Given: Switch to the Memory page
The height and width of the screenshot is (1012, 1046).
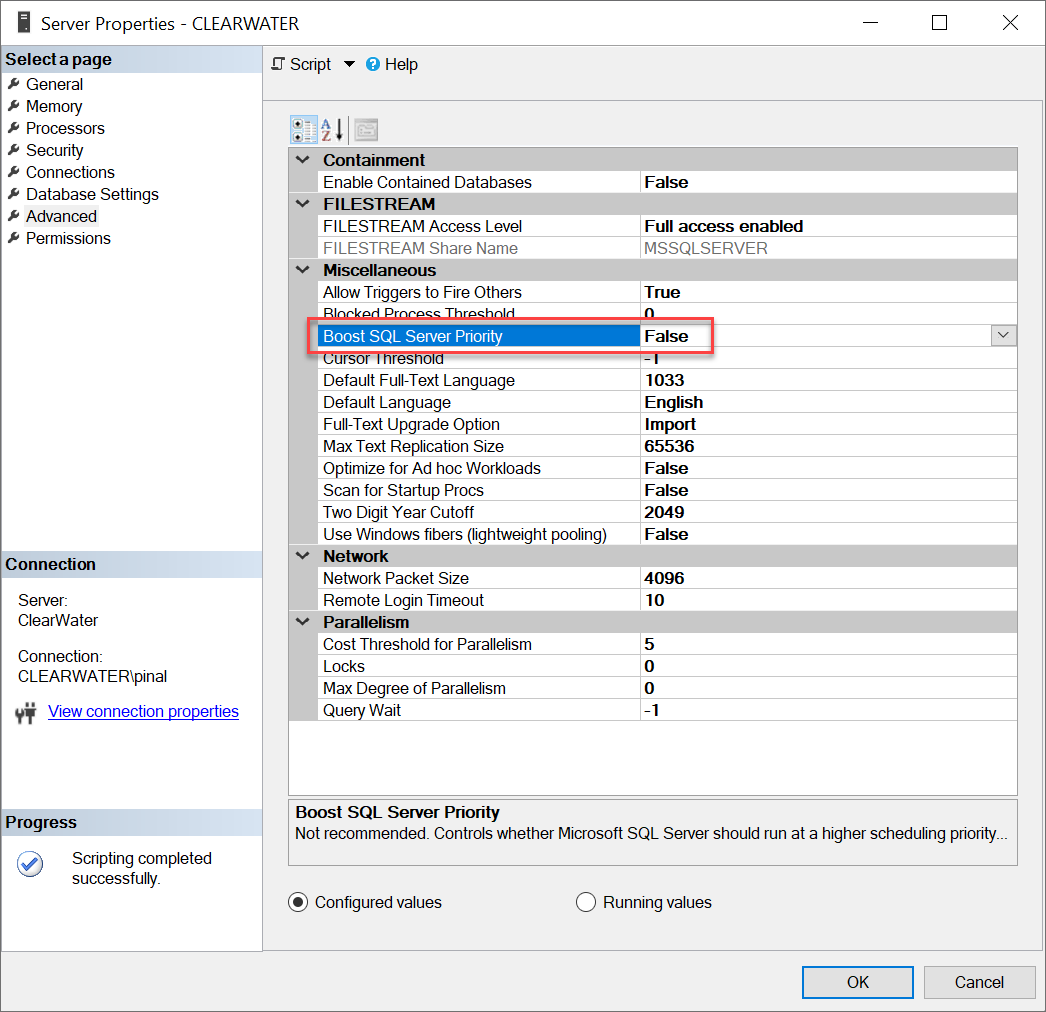Looking at the screenshot, I should pos(55,106).
